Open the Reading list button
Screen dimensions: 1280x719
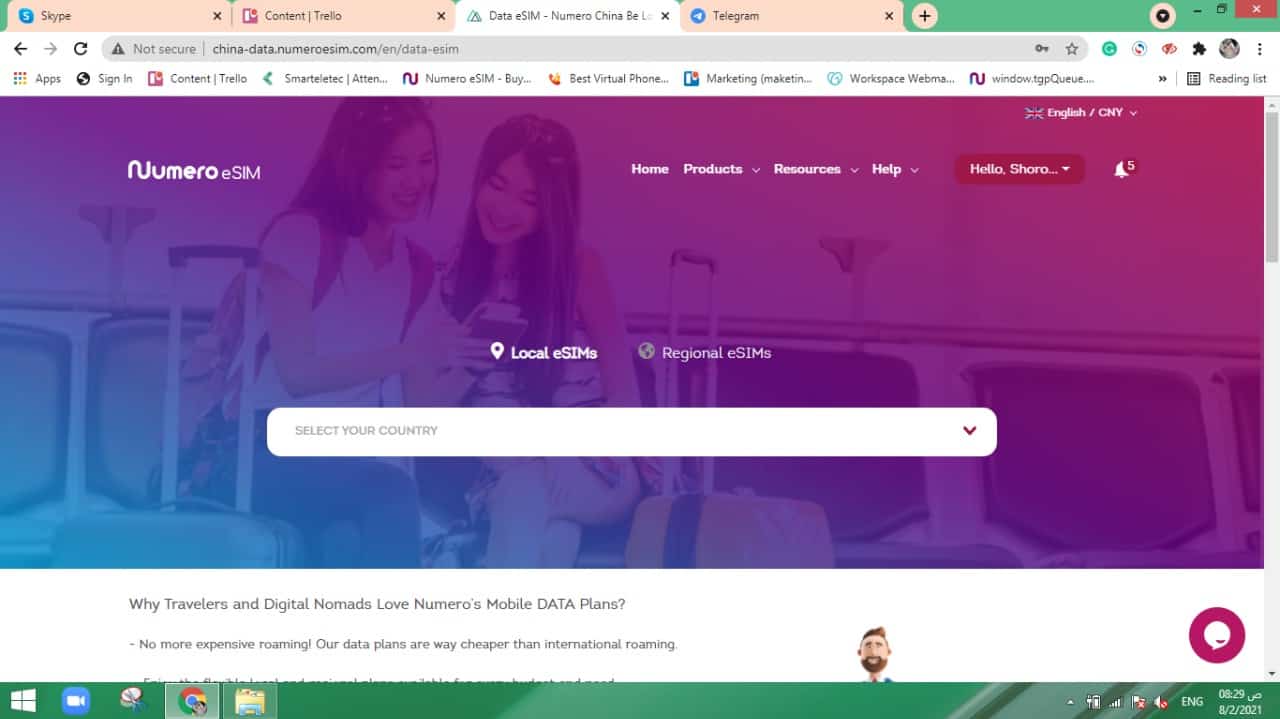click(x=1226, y=78)
